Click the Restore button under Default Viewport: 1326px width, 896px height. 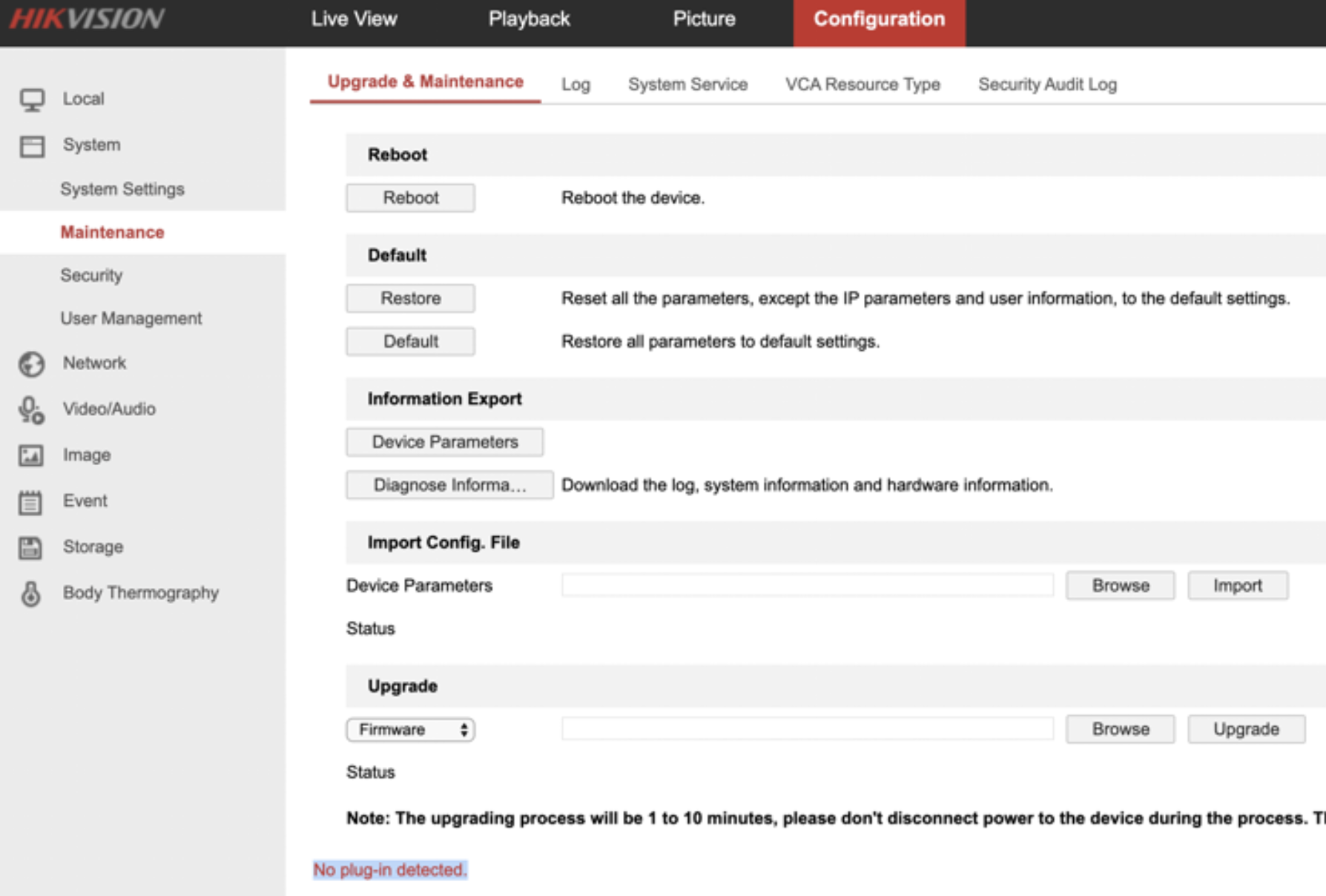click(410, 298)
